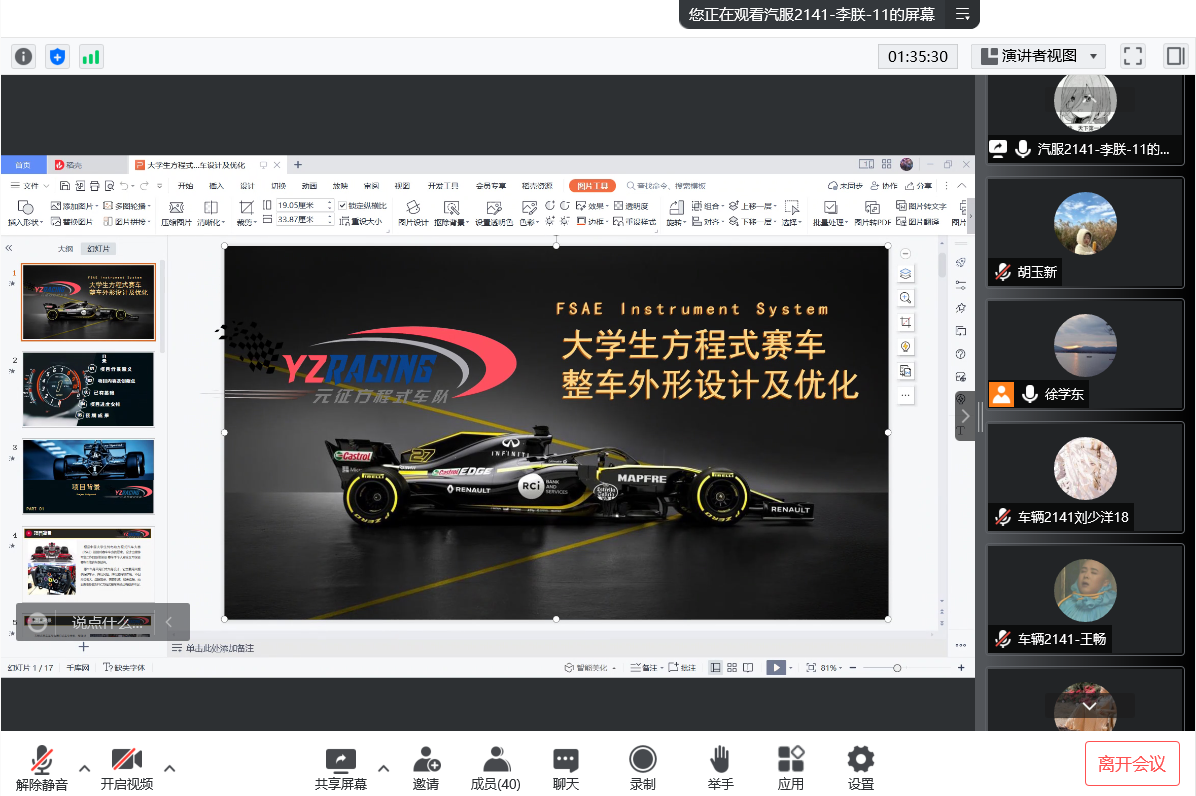The width and height of the screenshot is (1196, 796).
Task: Click 图片转文字 picture to text
Action: click(x=921, y=206)
